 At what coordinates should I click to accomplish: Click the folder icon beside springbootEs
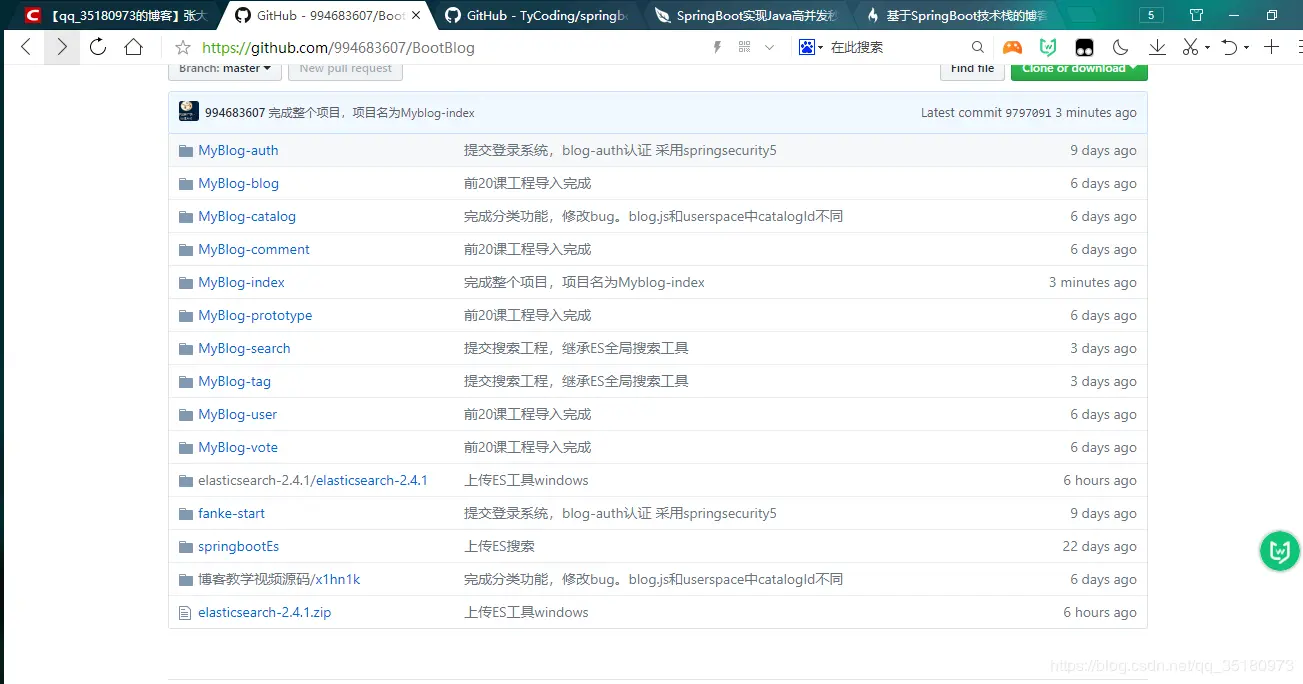(185, 547)
